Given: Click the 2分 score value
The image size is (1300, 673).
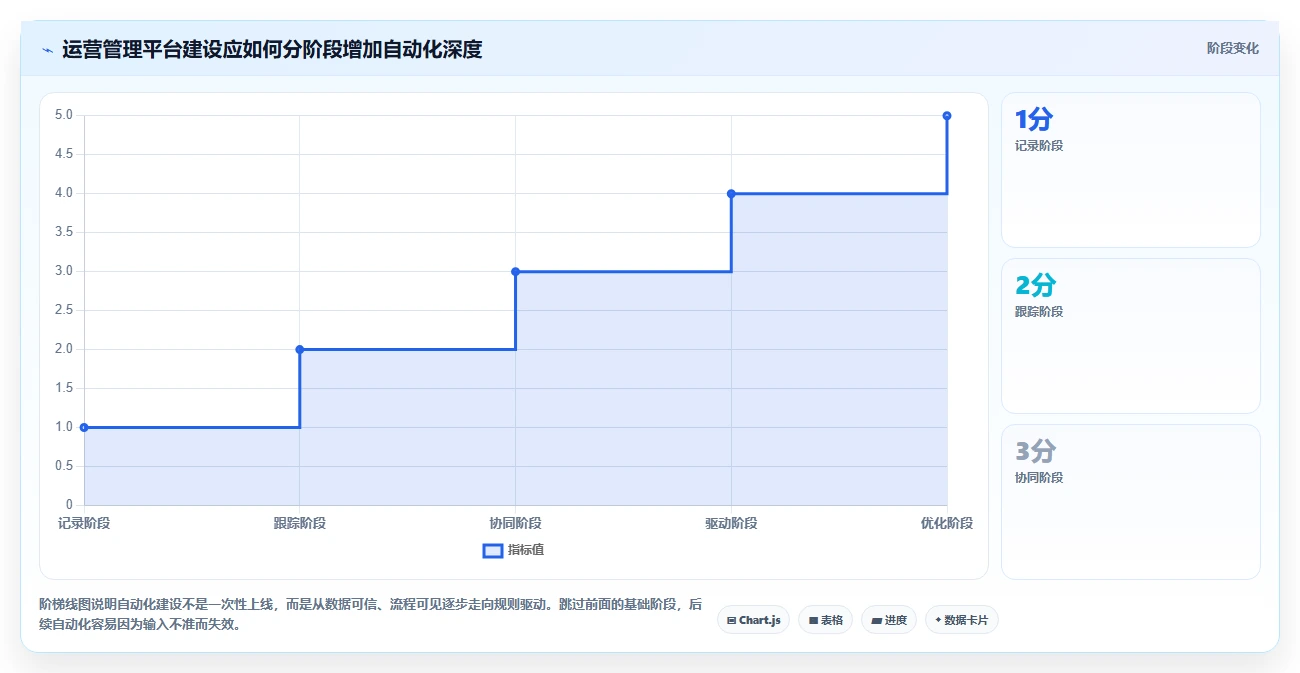Looking at the screenshot, I should click(x=1035, y=286).
